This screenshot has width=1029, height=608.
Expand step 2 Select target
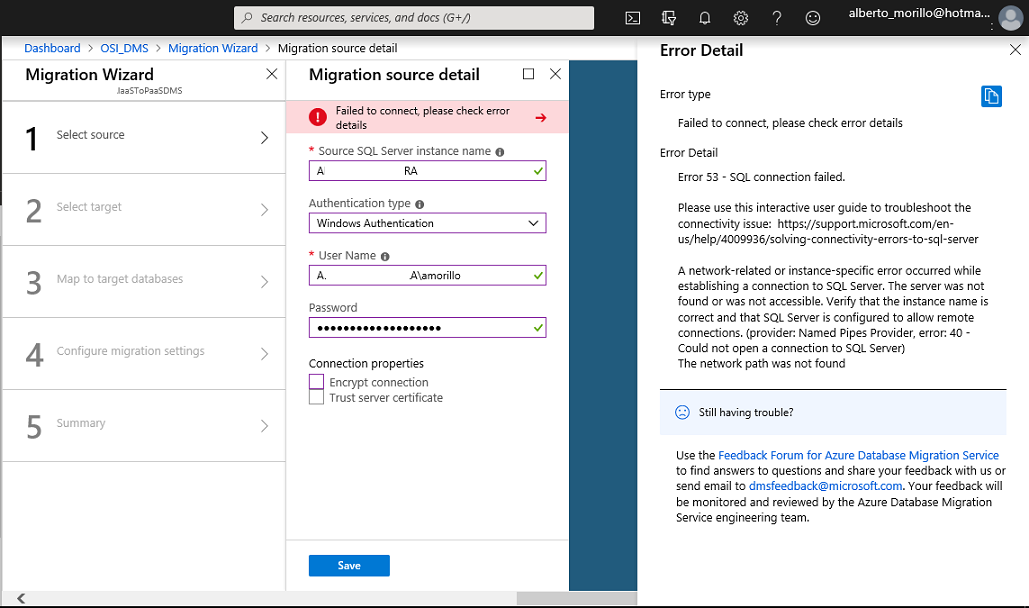[144, 209]
